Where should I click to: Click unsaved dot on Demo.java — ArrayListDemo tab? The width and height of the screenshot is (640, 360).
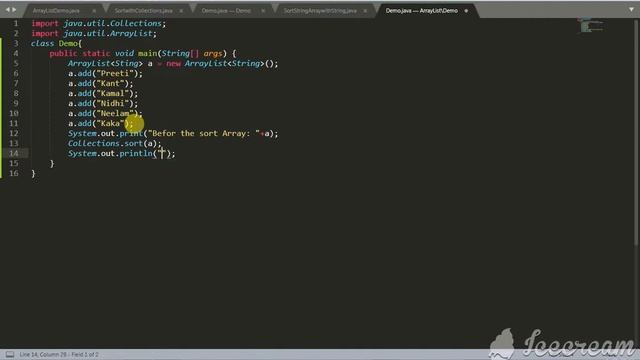click(466, 11)
